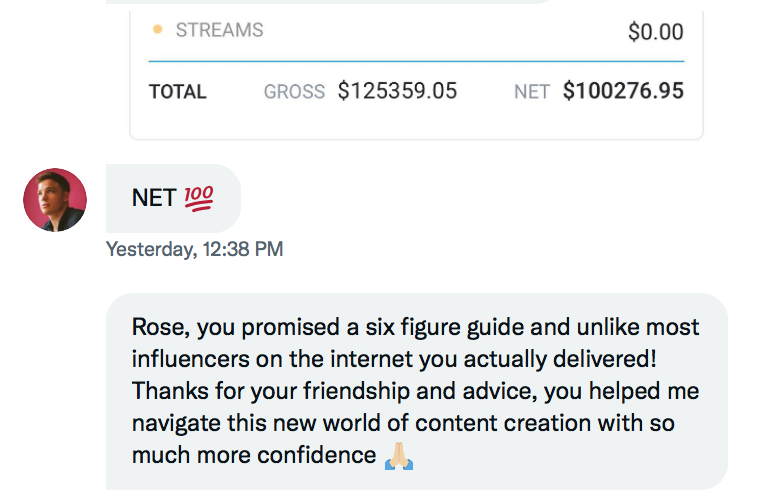Click the NET label in totals

pos(532,92)
